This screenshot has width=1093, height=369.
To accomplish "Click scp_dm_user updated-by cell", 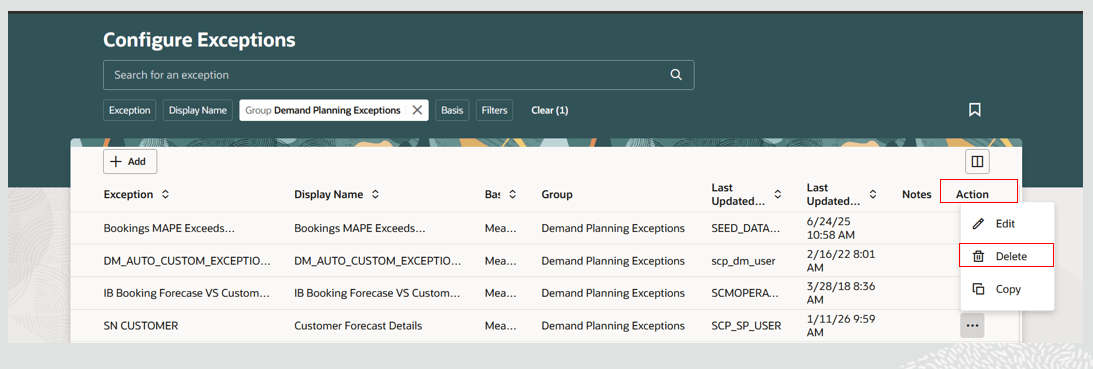I will click(x=743, y=261).
